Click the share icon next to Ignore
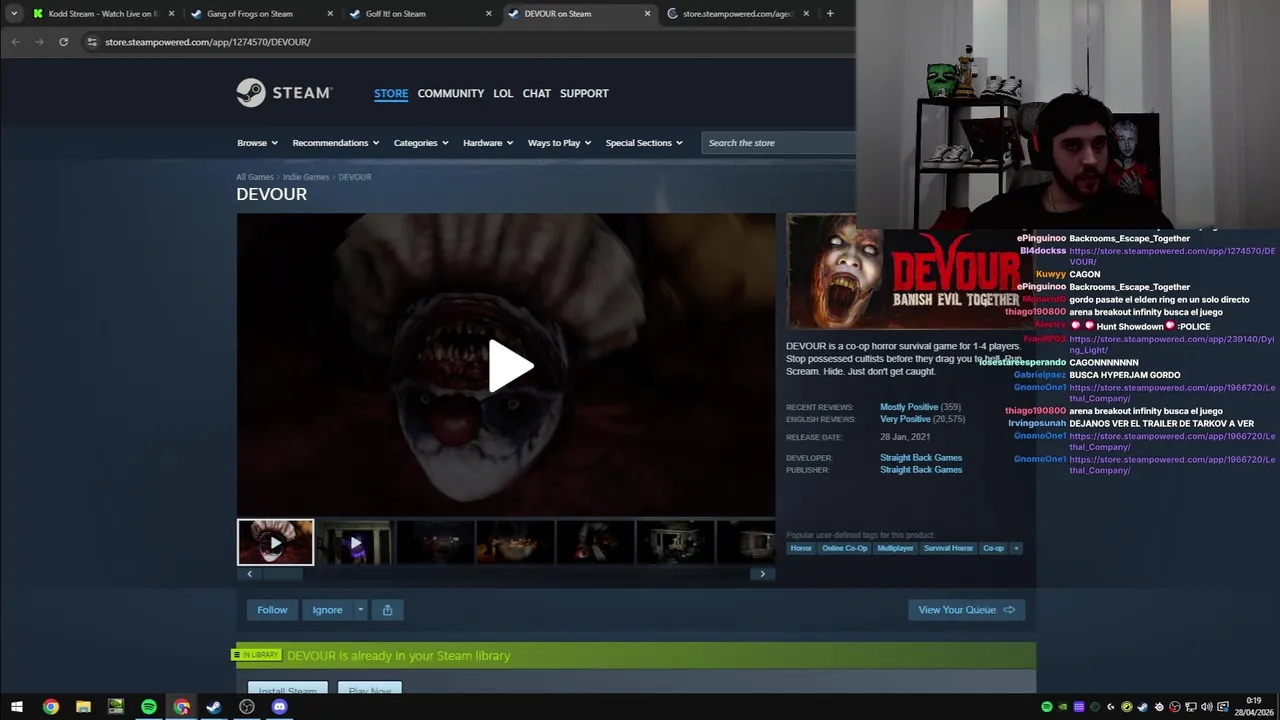 387,610
